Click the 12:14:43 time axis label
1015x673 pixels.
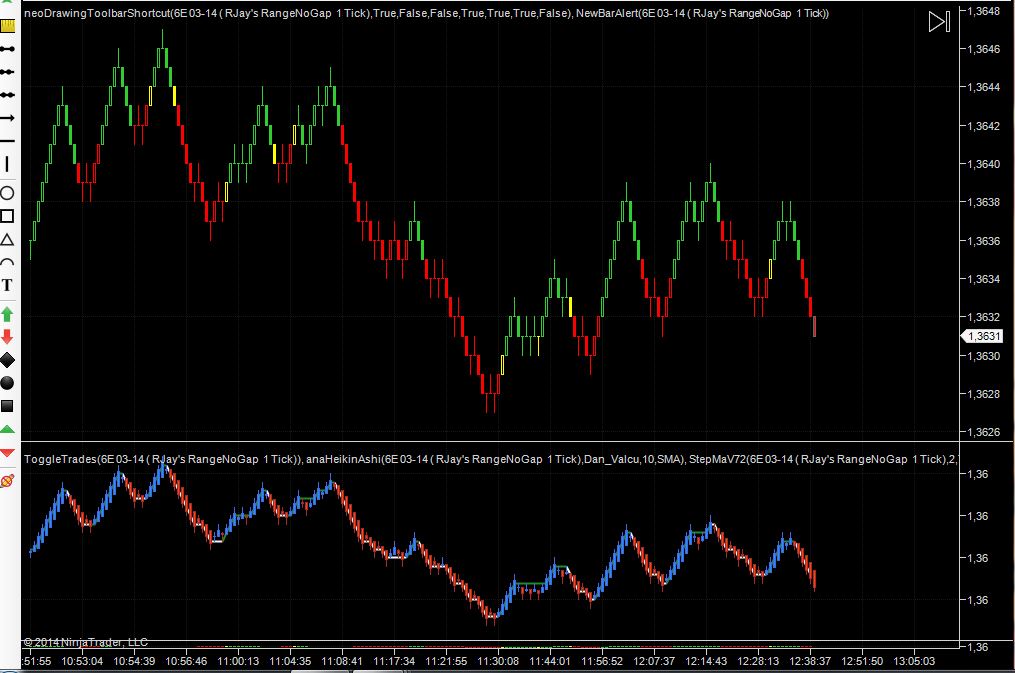tap(706, 661)
